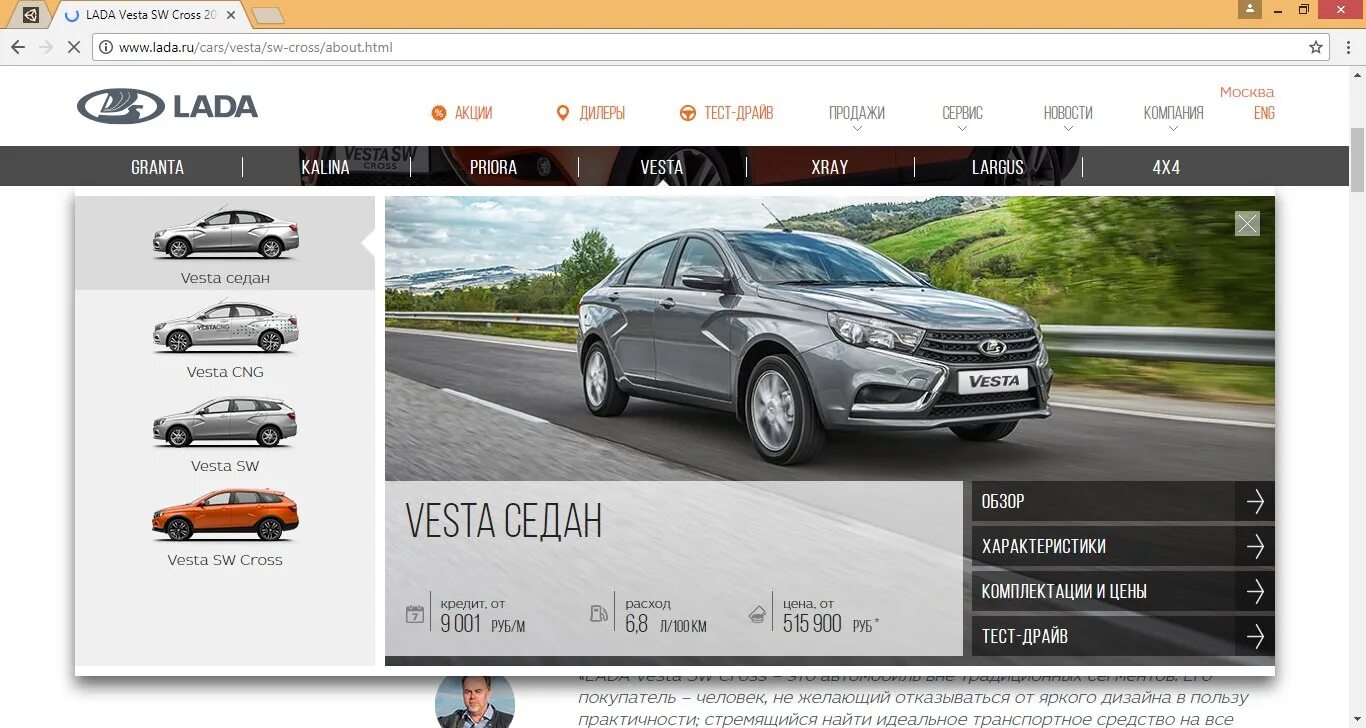Click the pinned Unity tab icon
Viewport: 1366px width, 728px height.
tap(31, 15)
